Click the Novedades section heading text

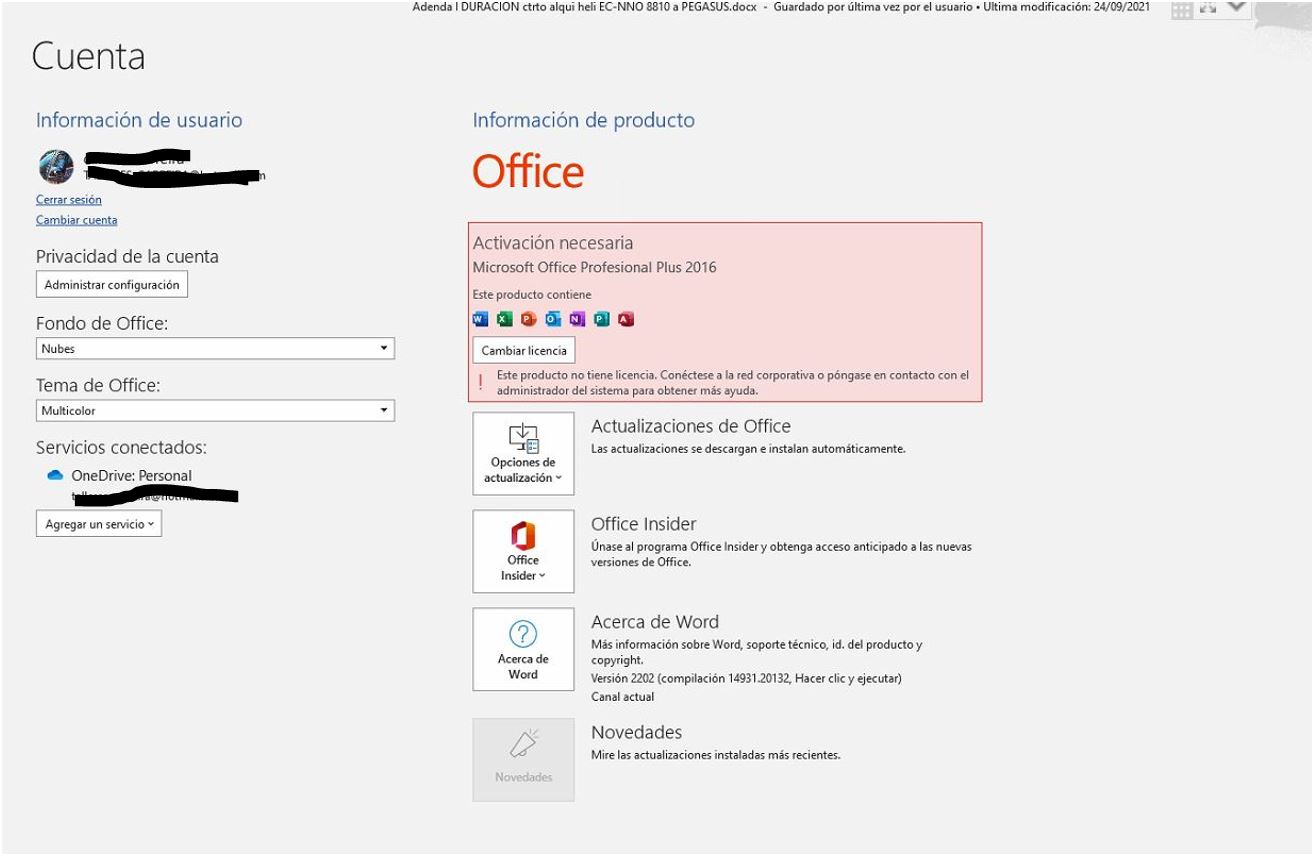637,732
